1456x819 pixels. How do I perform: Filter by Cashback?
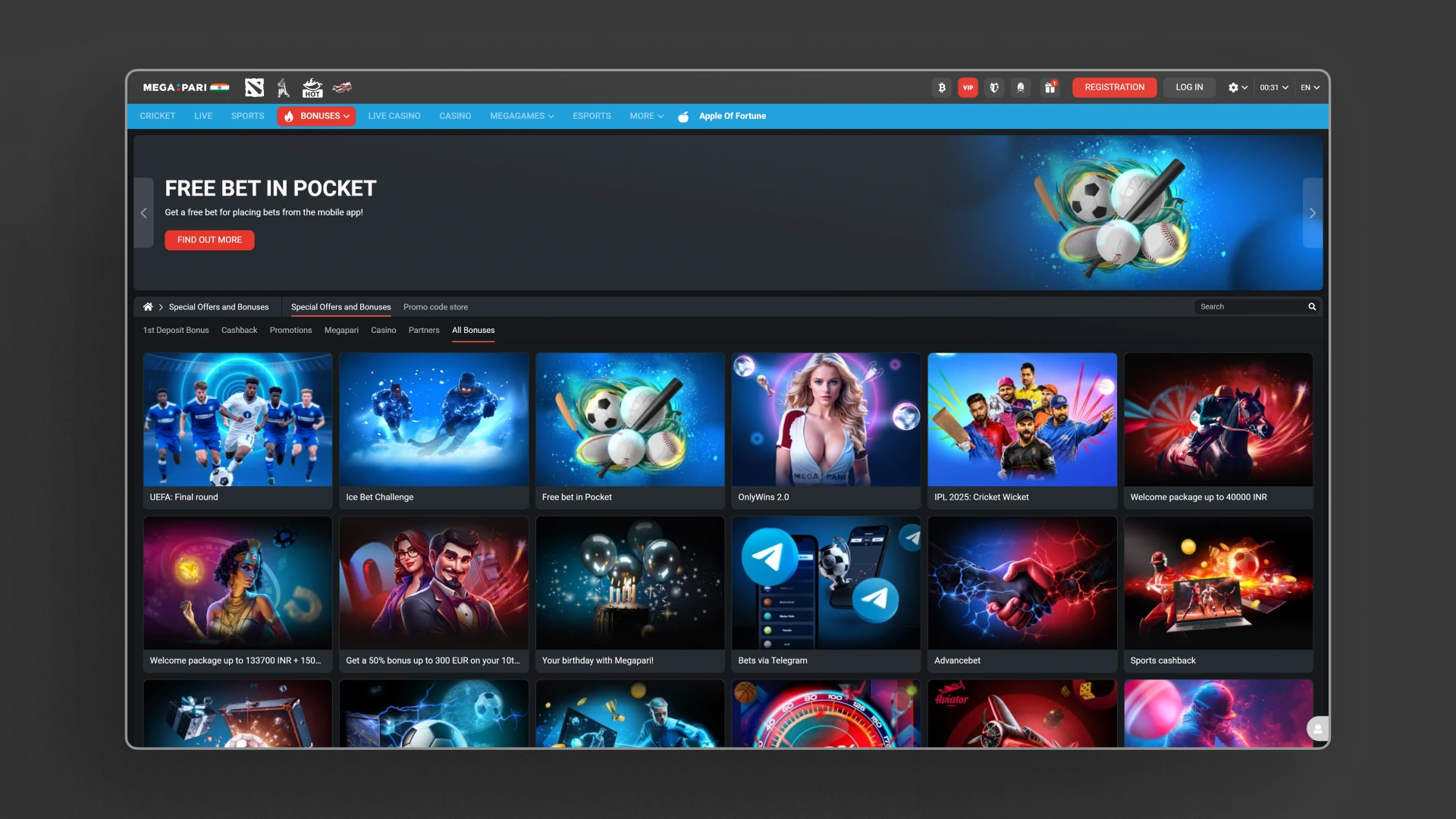239,330
